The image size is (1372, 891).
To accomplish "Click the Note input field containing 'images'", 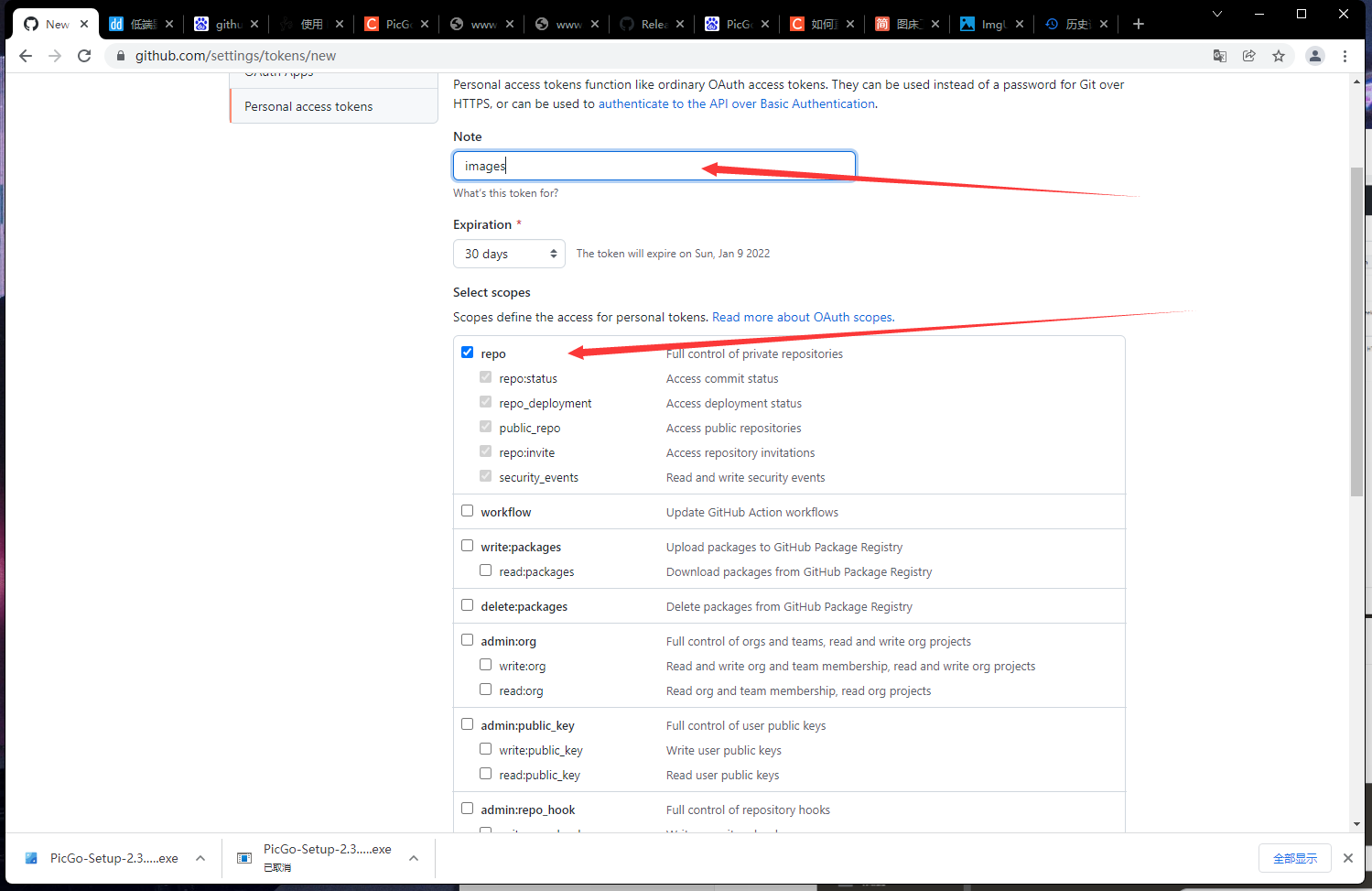I will 654,166.
